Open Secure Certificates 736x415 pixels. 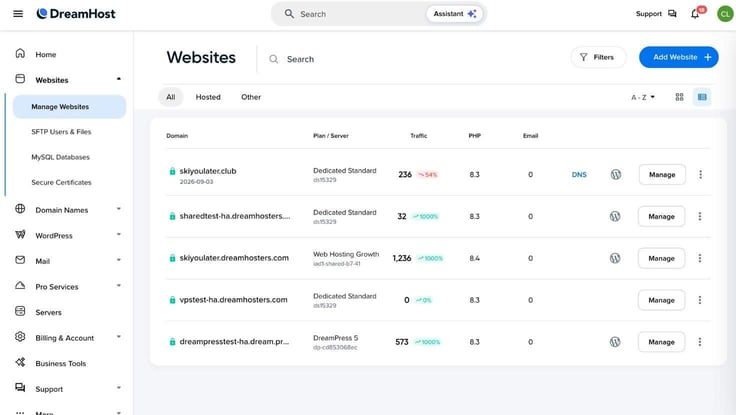(61, 183)
